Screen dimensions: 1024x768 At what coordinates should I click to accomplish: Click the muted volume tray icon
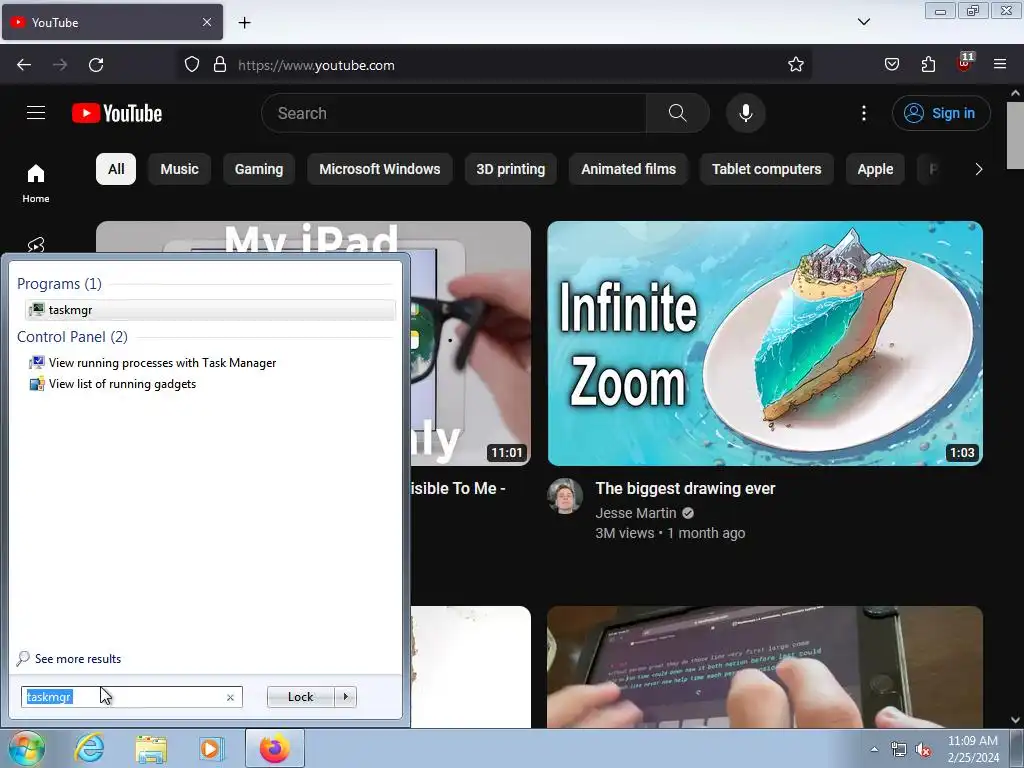(x=923, y=750)
